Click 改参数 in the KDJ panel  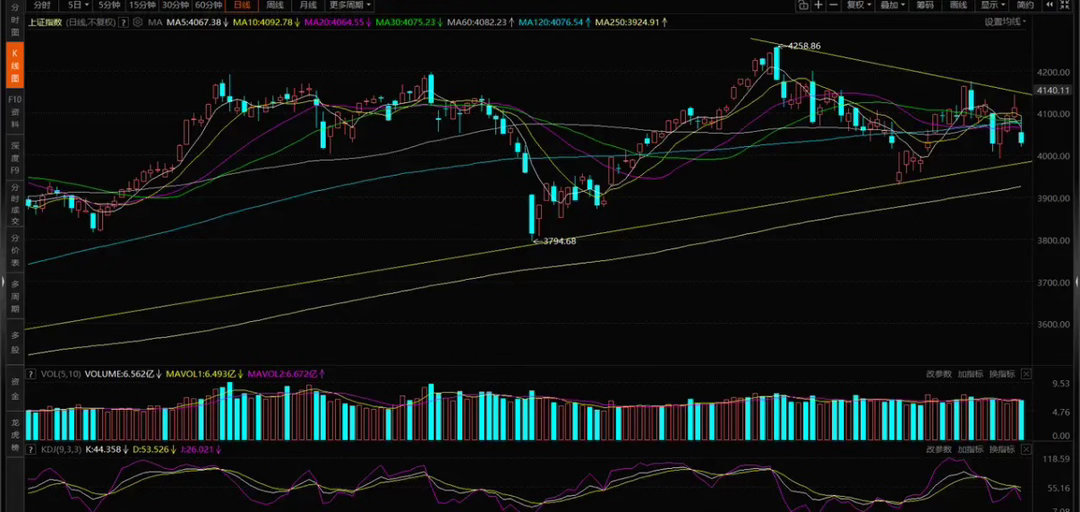[938, 449]
